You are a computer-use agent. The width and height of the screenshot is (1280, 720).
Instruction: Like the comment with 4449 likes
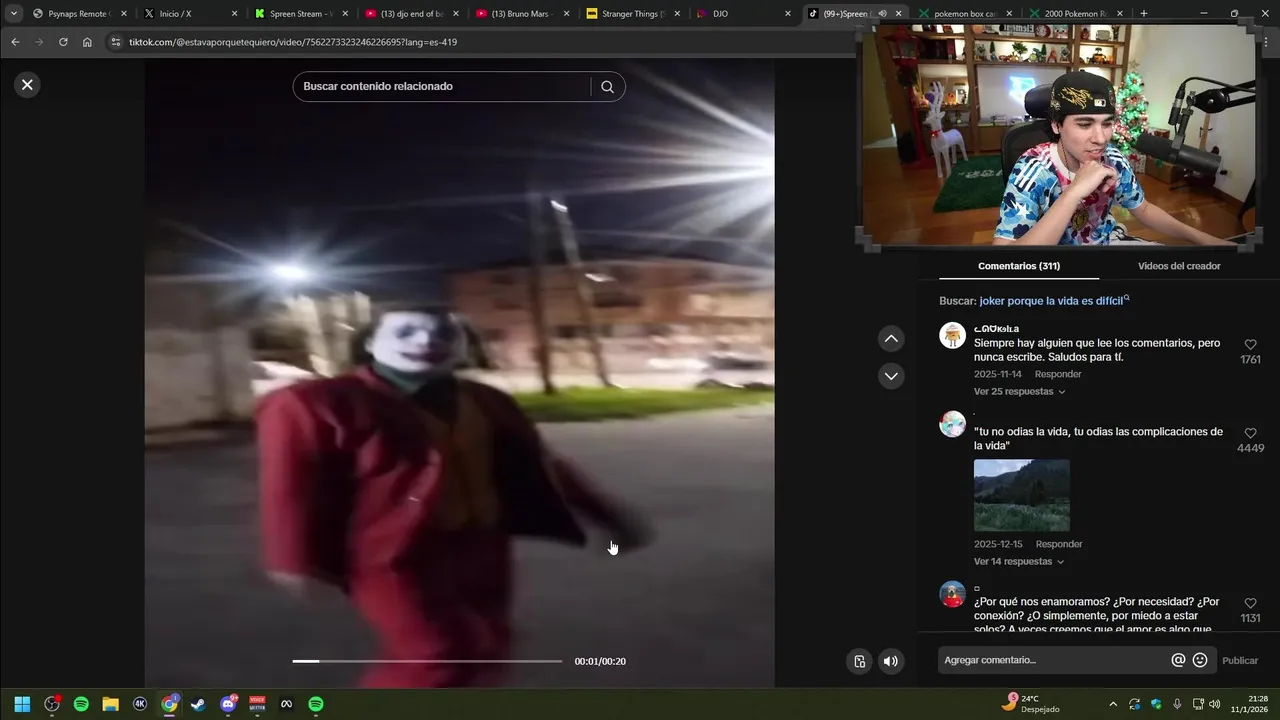(x=1250, y=433)
